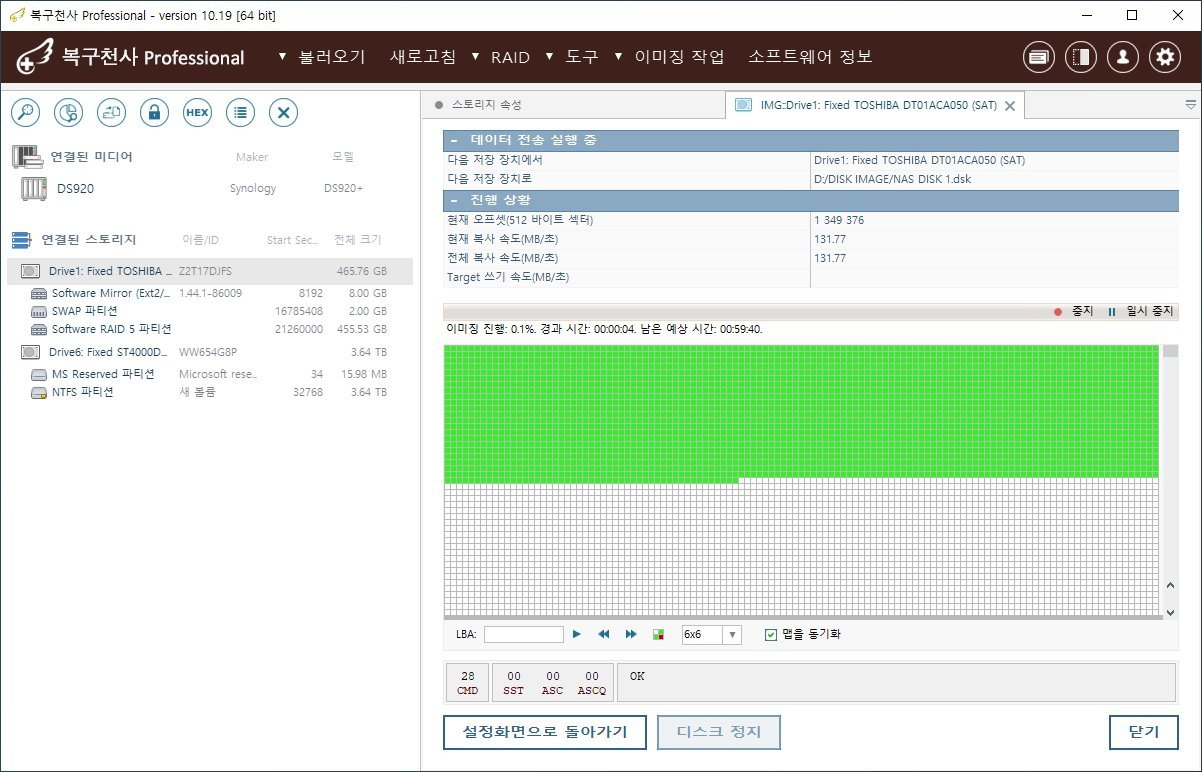Click the 닫기 button
Image resolution: width=1202 pixels, height=772 pixels.
tap(1143, 732)
